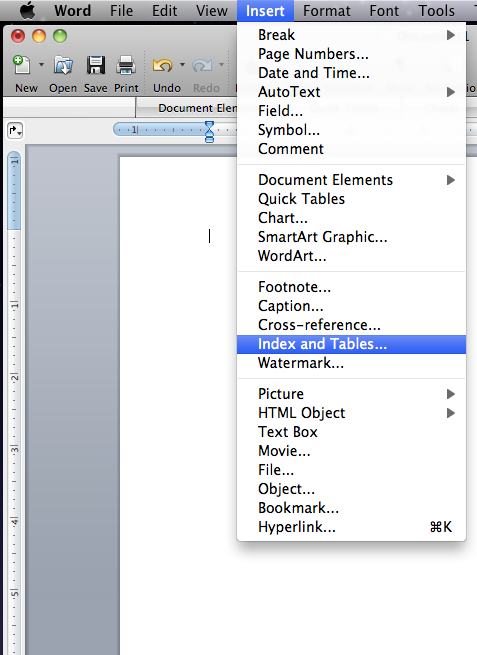The height and width of the screenshot is (655, 477).
Task: Open the View menu
Action: click(x=212, y=10)
